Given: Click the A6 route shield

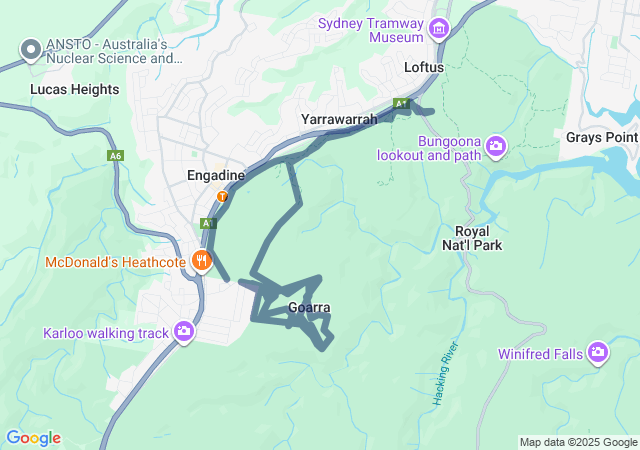Looking at the screenshot, I should coord(116,156).
